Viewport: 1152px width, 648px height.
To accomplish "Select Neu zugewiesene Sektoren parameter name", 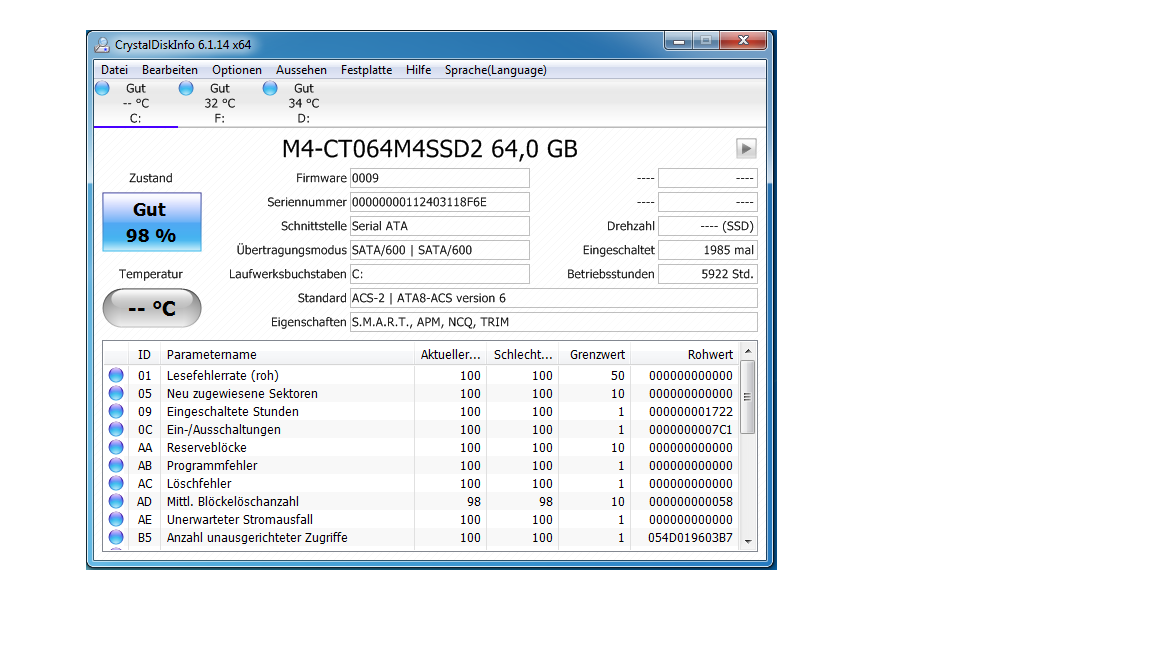I will 242,394.
